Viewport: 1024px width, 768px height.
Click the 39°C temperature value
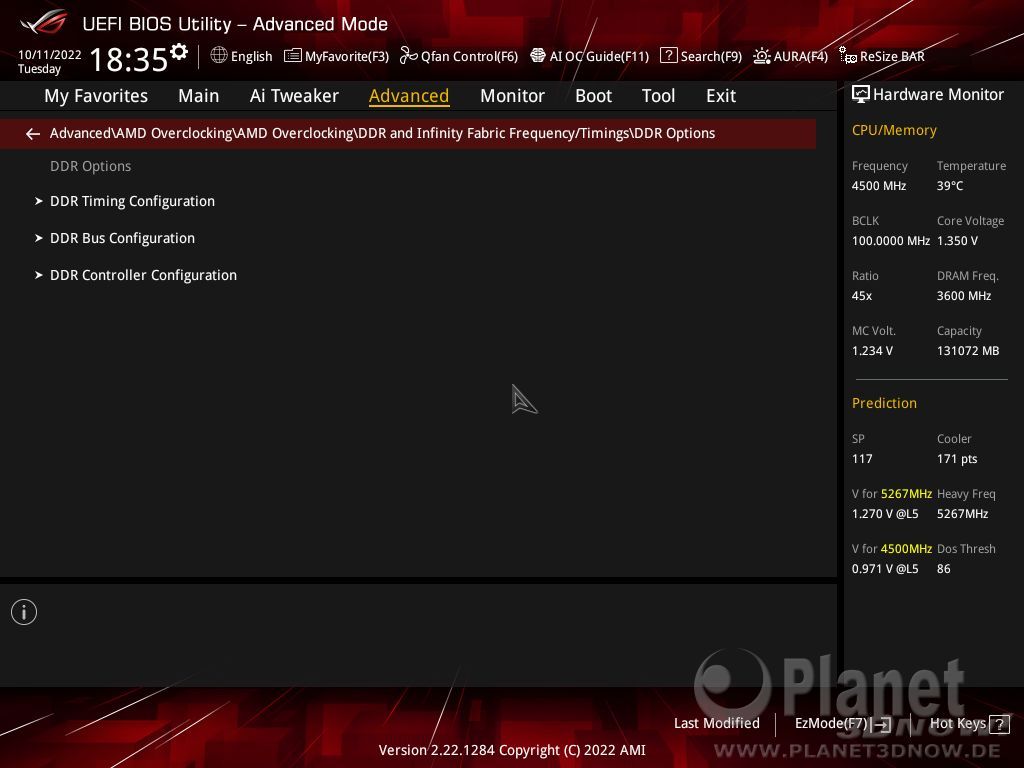[x=950, y=186]
